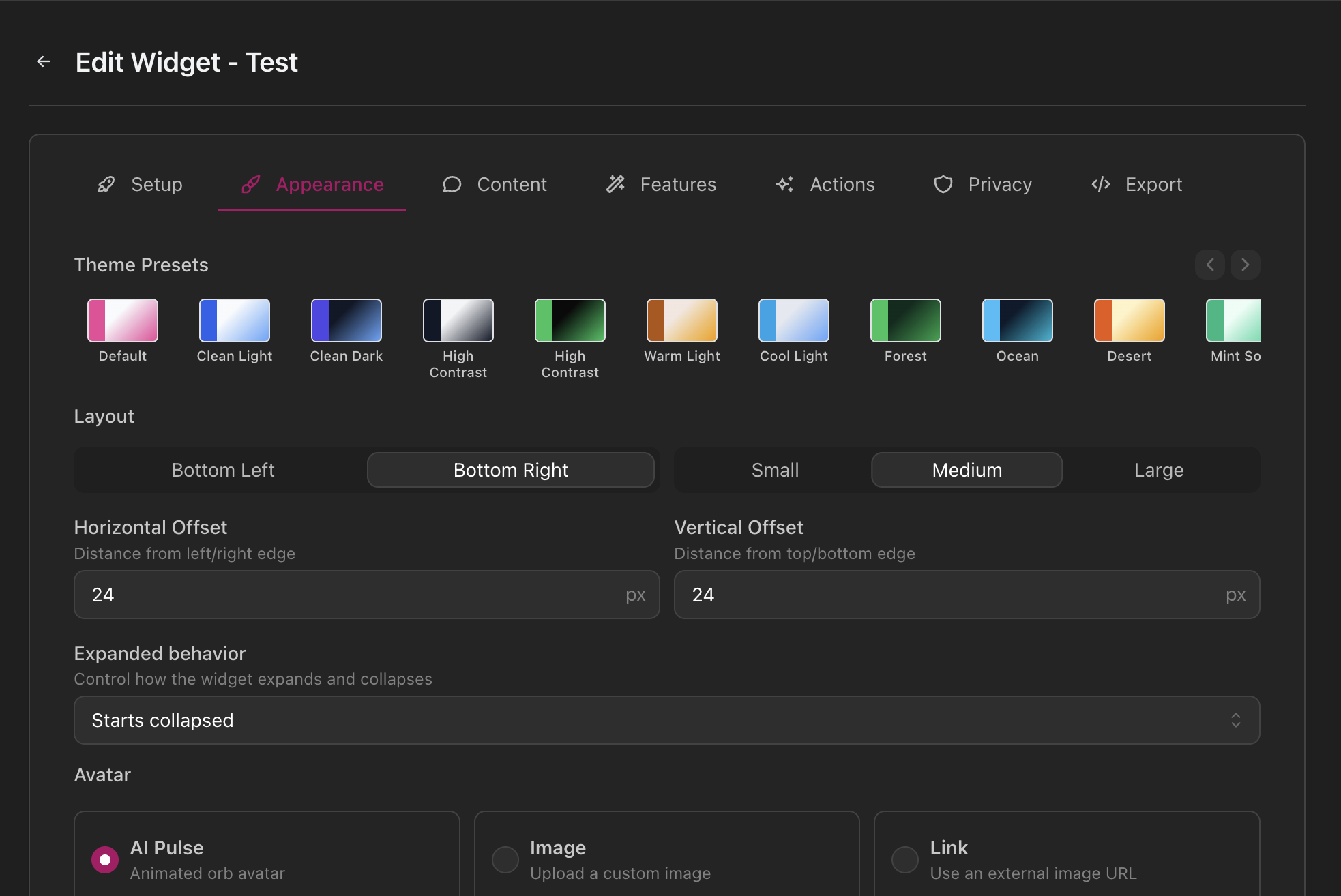Click the speech bubble icon next to Content
Viewport: 1341px width, 896px height.
tap(452, 184)
